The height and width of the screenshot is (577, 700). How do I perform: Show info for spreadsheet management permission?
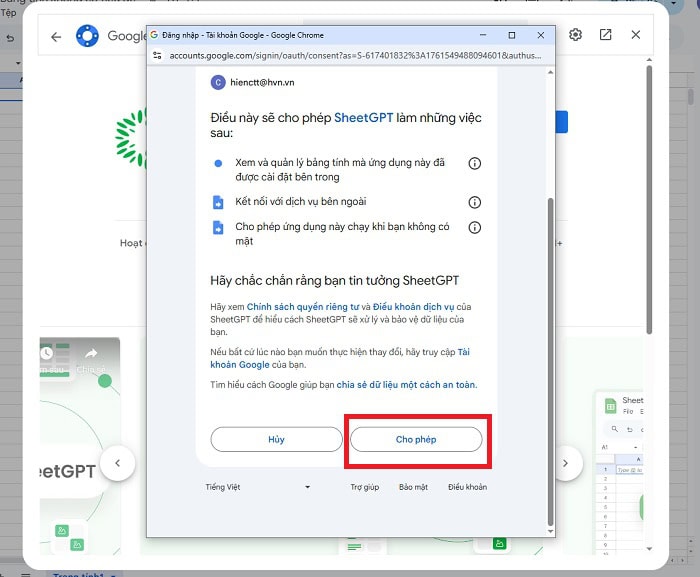[x=475, y=164]
